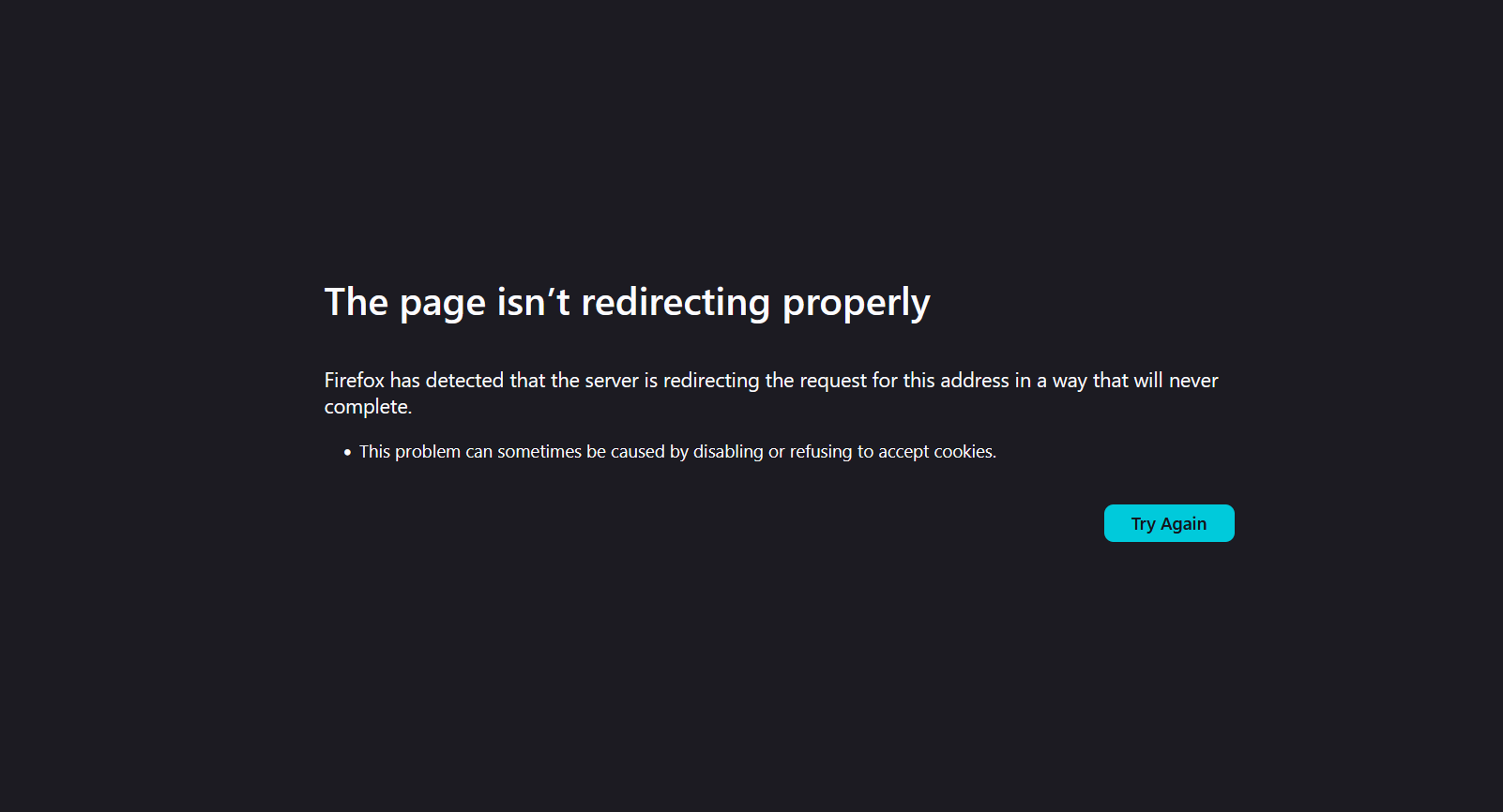Click the word "complete." on the second line
Screen dimensions: 1503x812
click(368, 407)
